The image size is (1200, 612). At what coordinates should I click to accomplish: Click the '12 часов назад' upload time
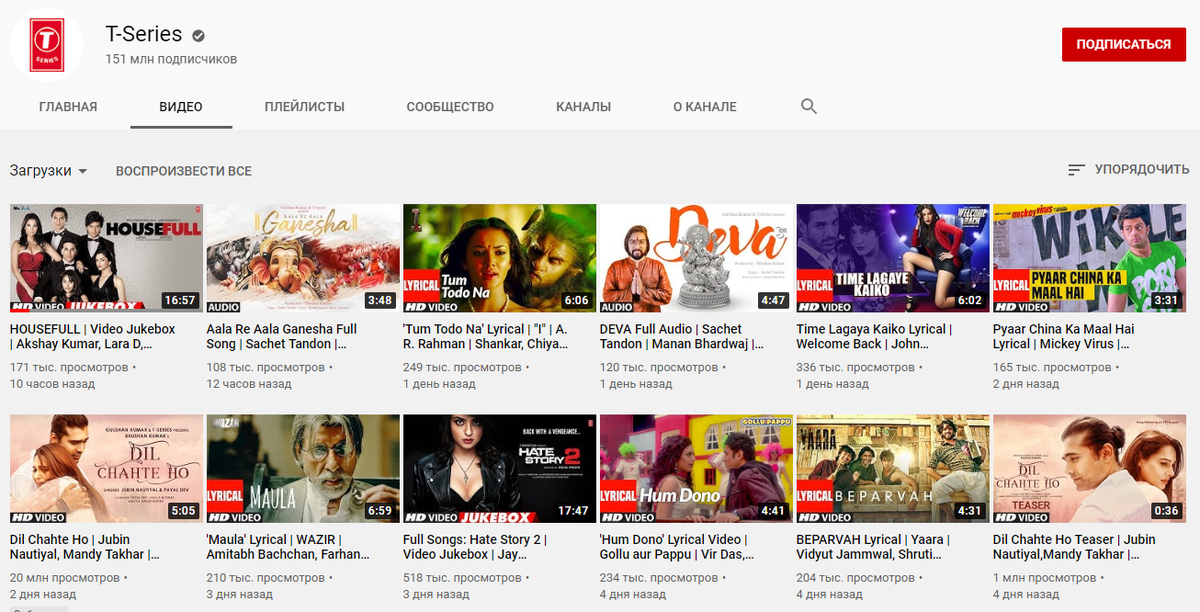tap(247, 384)
